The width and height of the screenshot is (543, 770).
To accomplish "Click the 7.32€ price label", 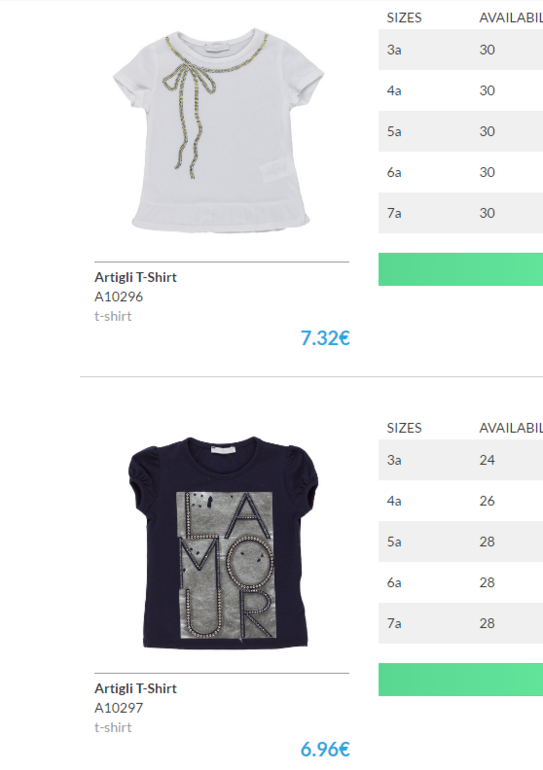I will click(x=325, y=338).
